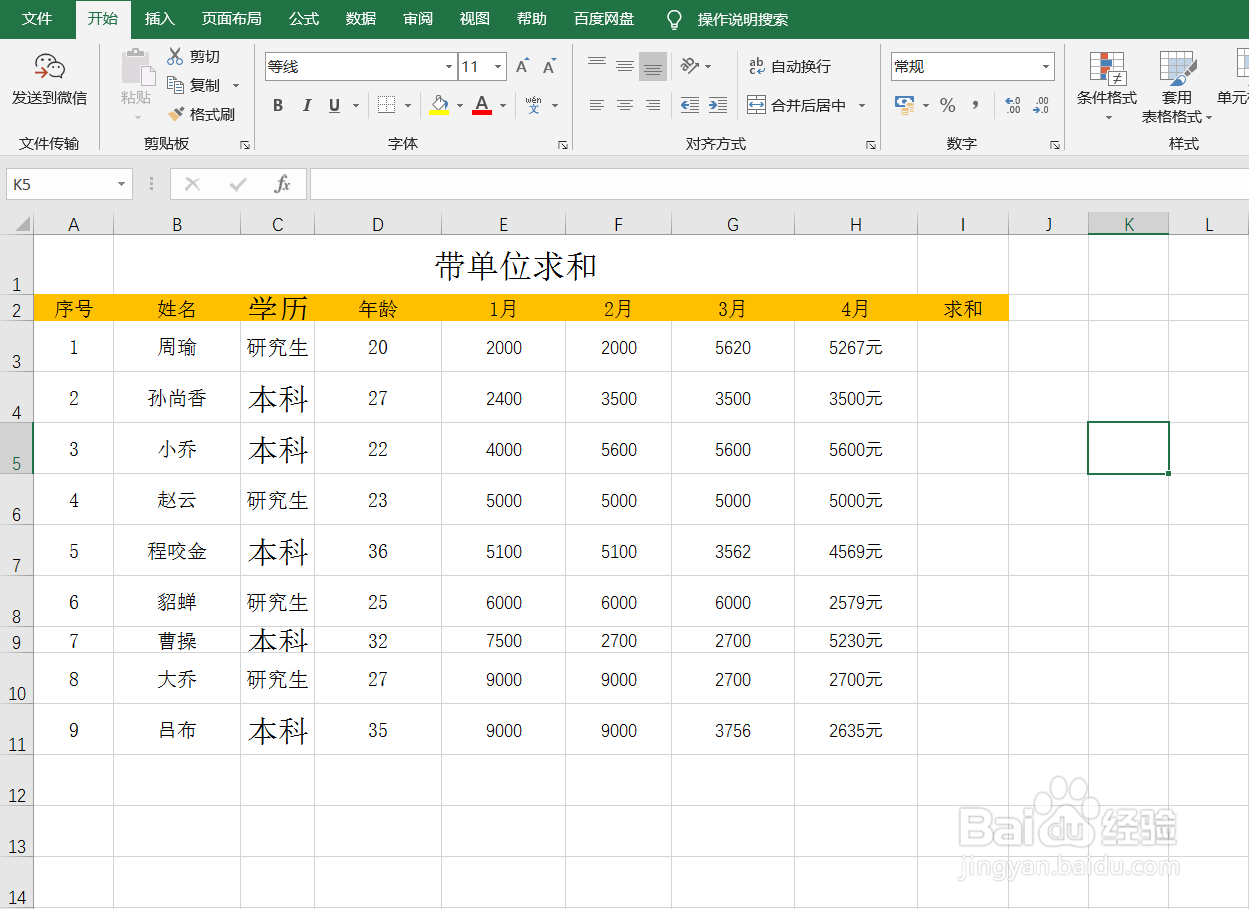
Task: Switch to the 公式 tab
Action: point(304,19)
